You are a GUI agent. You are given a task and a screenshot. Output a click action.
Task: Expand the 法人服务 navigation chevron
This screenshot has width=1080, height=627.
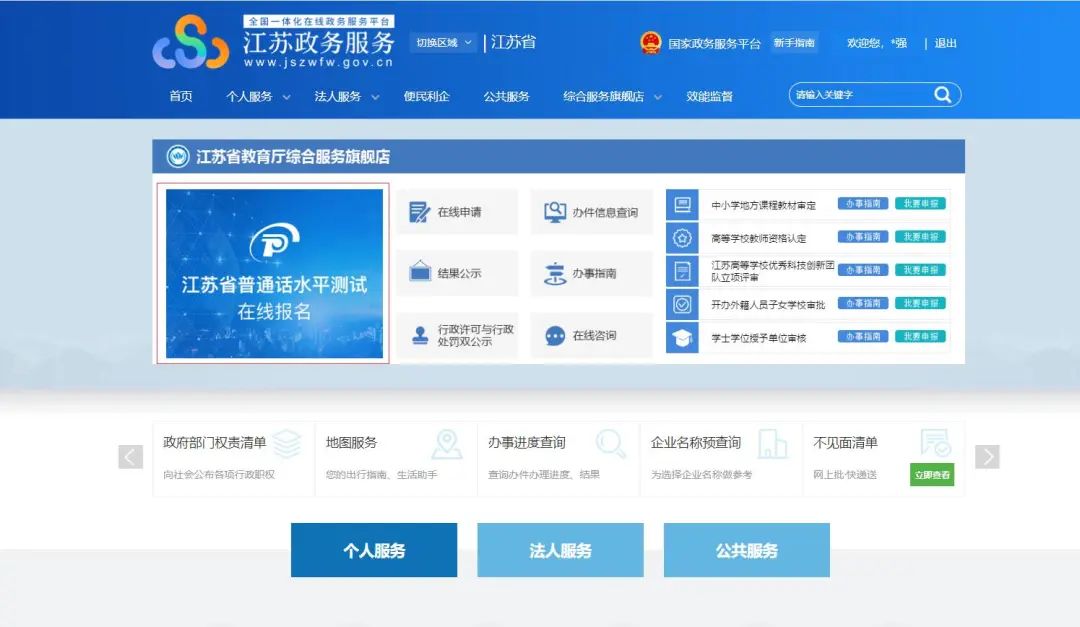[x=375, y=97]
